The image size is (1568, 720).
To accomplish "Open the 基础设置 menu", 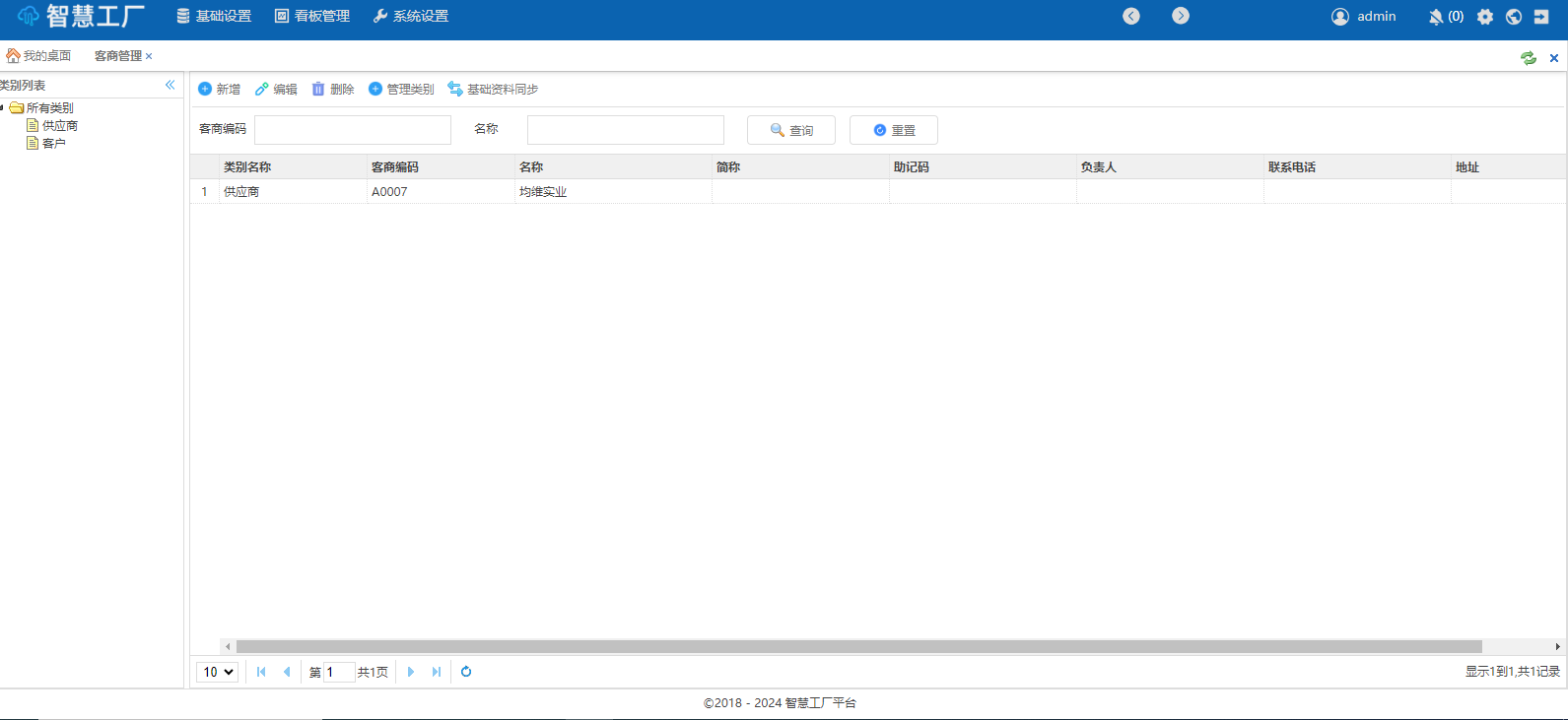I will 214,17.
